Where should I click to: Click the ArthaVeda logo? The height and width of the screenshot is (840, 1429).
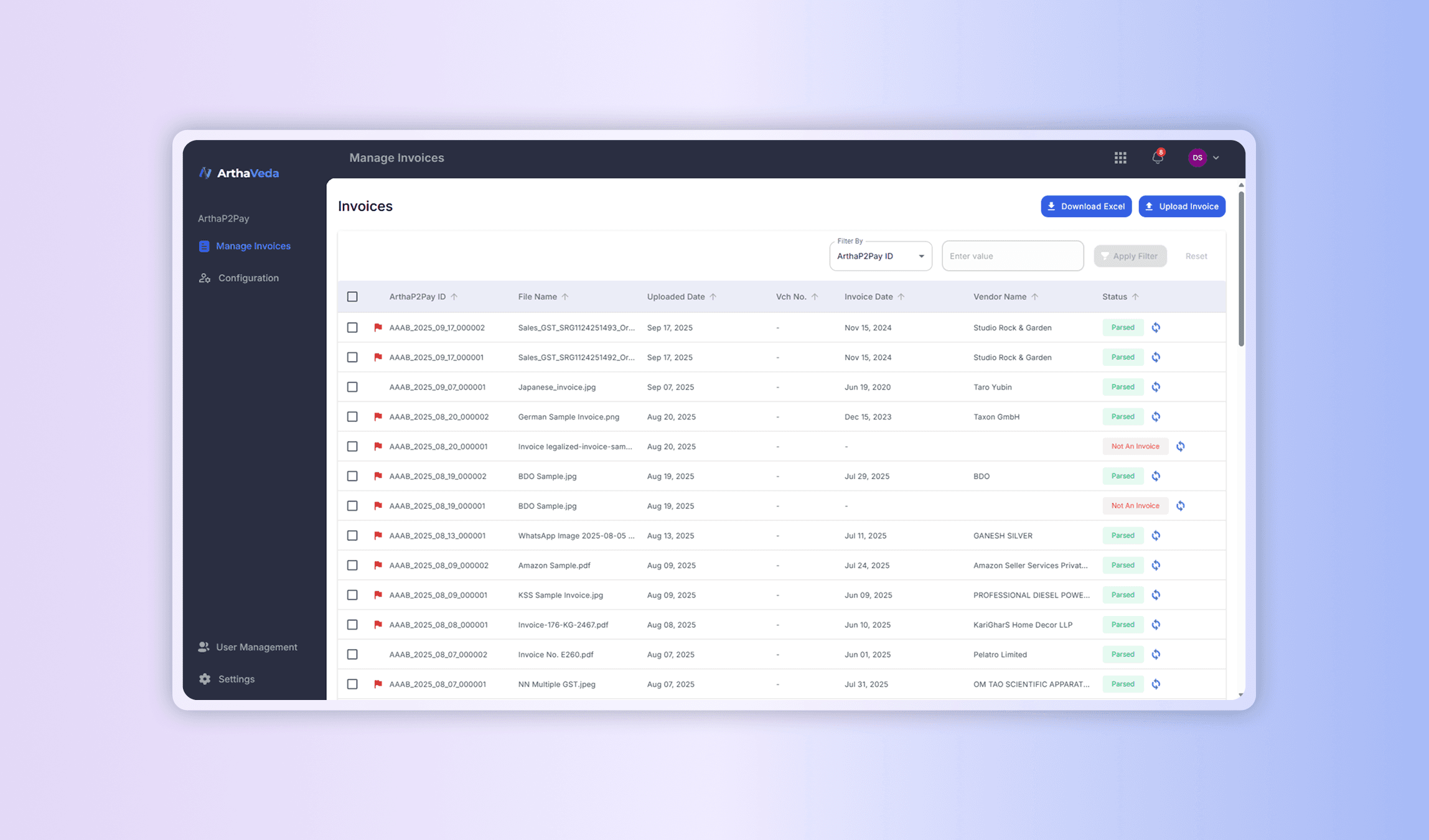(239, 173)
